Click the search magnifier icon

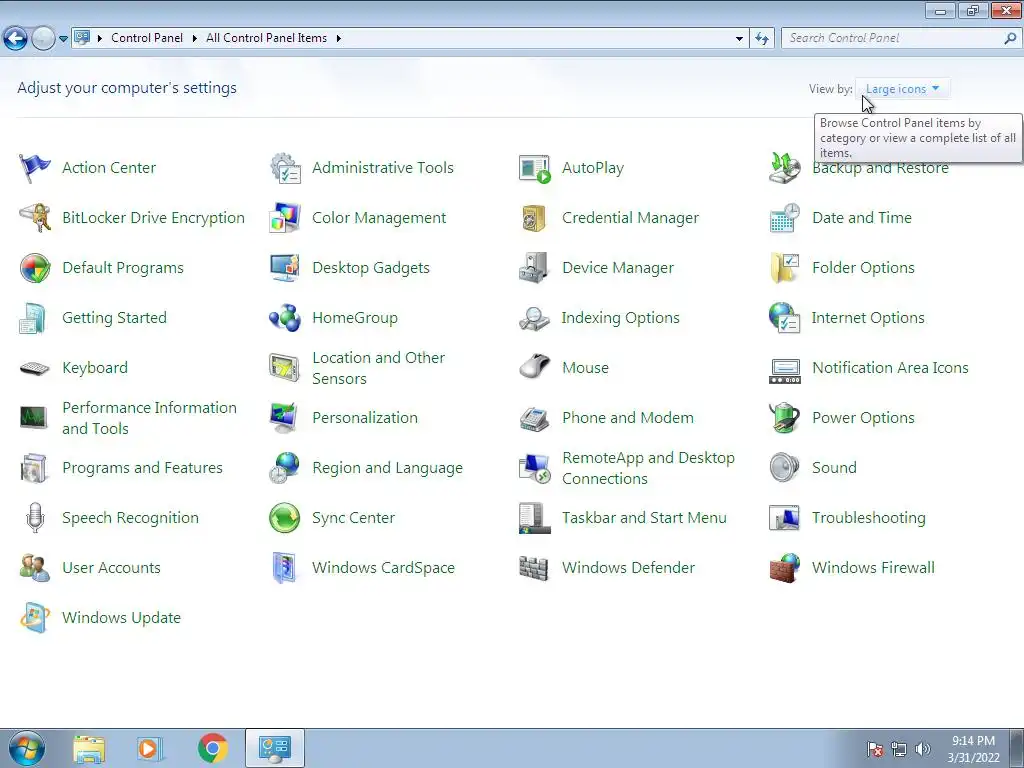tap(1010, 39)
